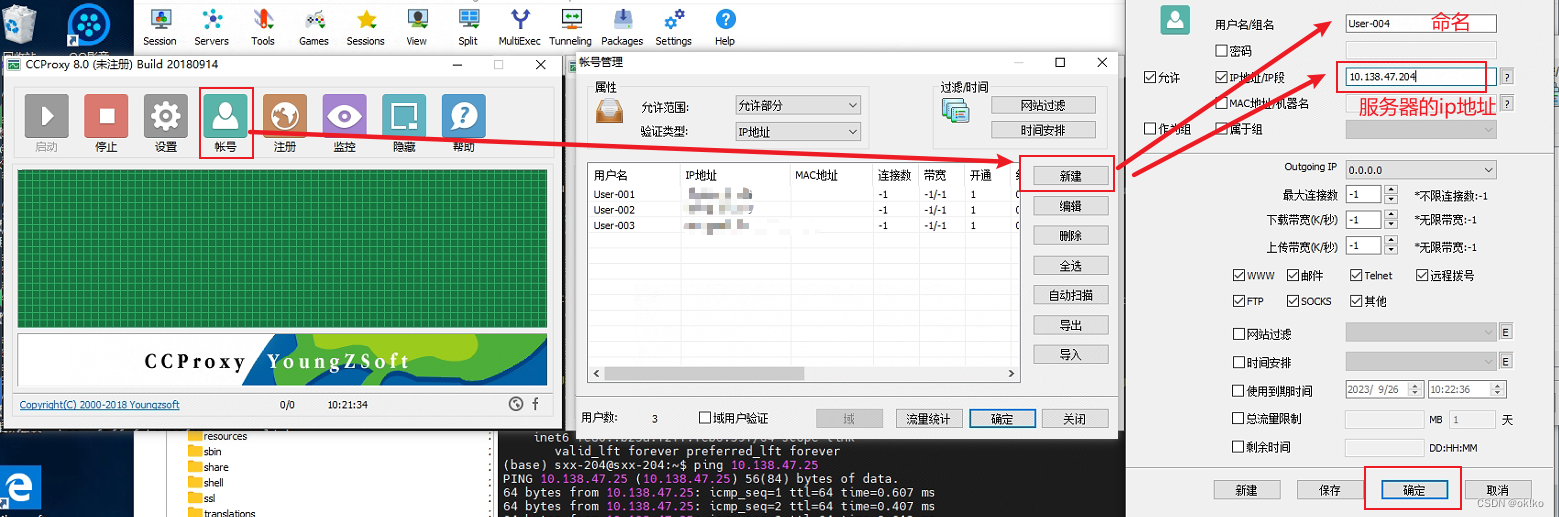Screen dimensions: 1559x517
Task: Uncheck the WWW protocol checkbox
Action: coord(1240,275)
